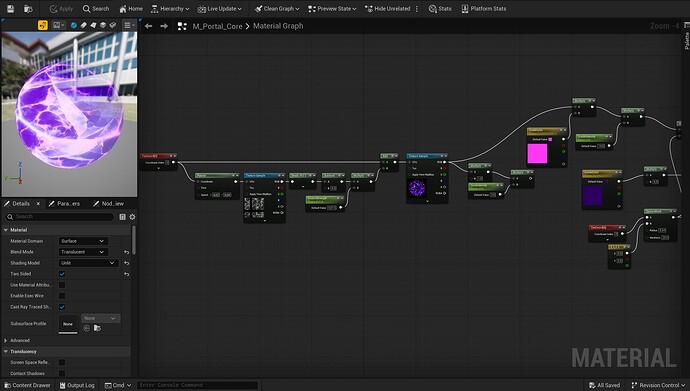Viewport: 690px width, 391px height.
Task: Toggle the yellow realtime preview icon
Action: pyautogui.click(x=43, y=25)
